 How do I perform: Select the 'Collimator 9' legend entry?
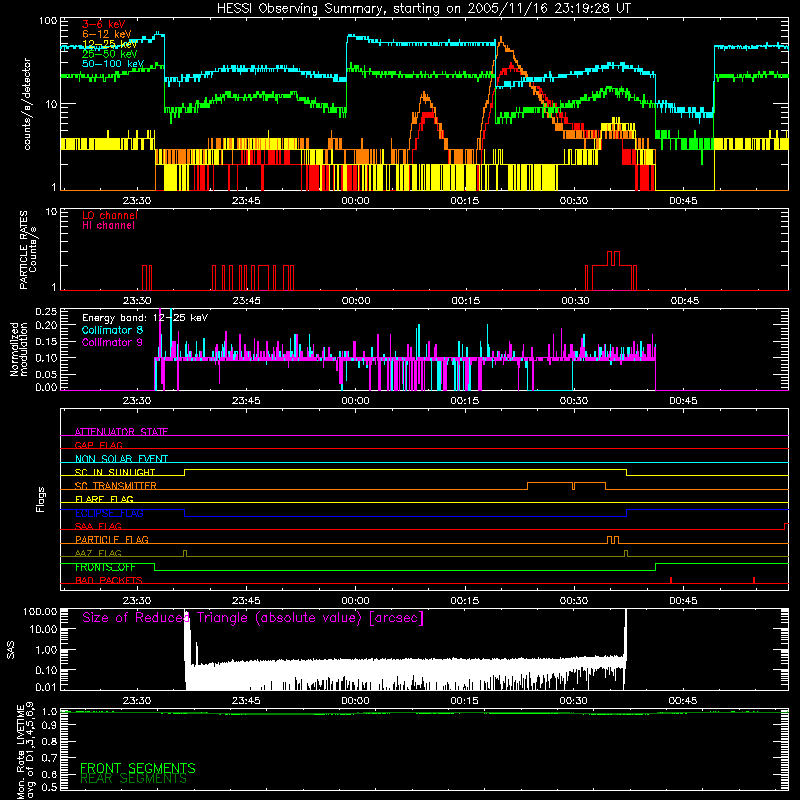click(112, 342)
